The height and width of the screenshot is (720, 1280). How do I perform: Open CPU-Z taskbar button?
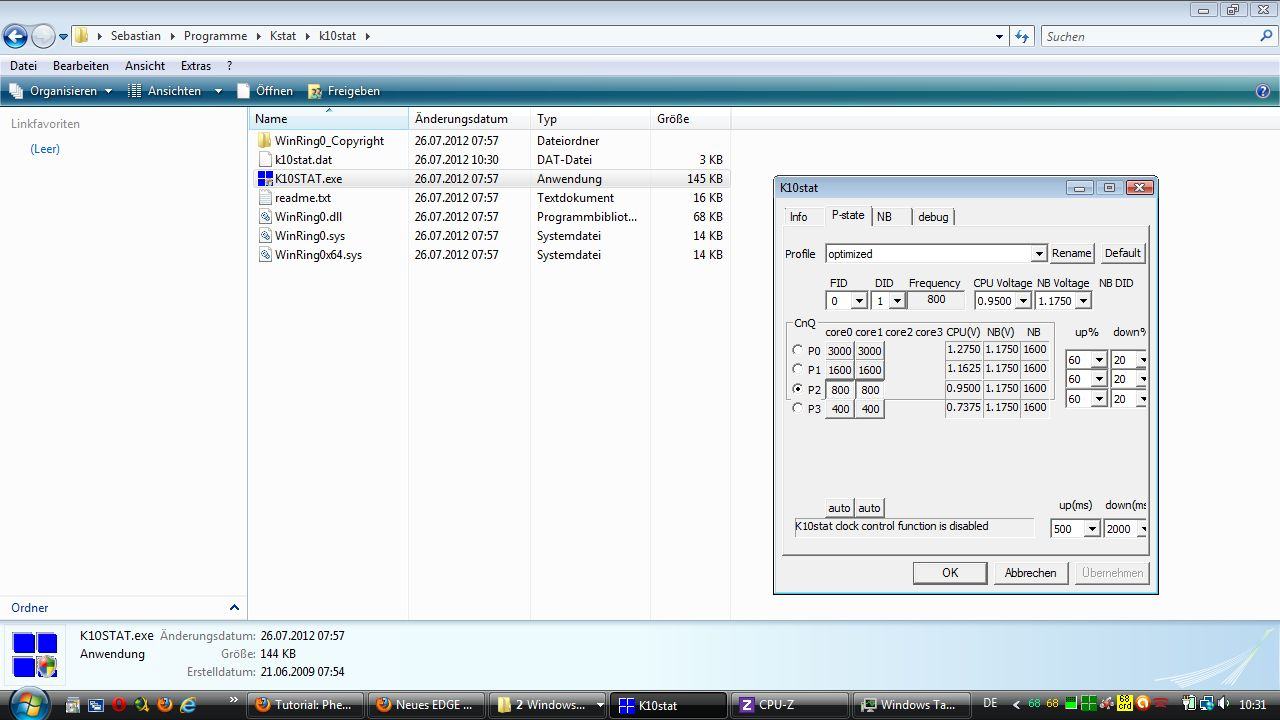pos(791,705)
